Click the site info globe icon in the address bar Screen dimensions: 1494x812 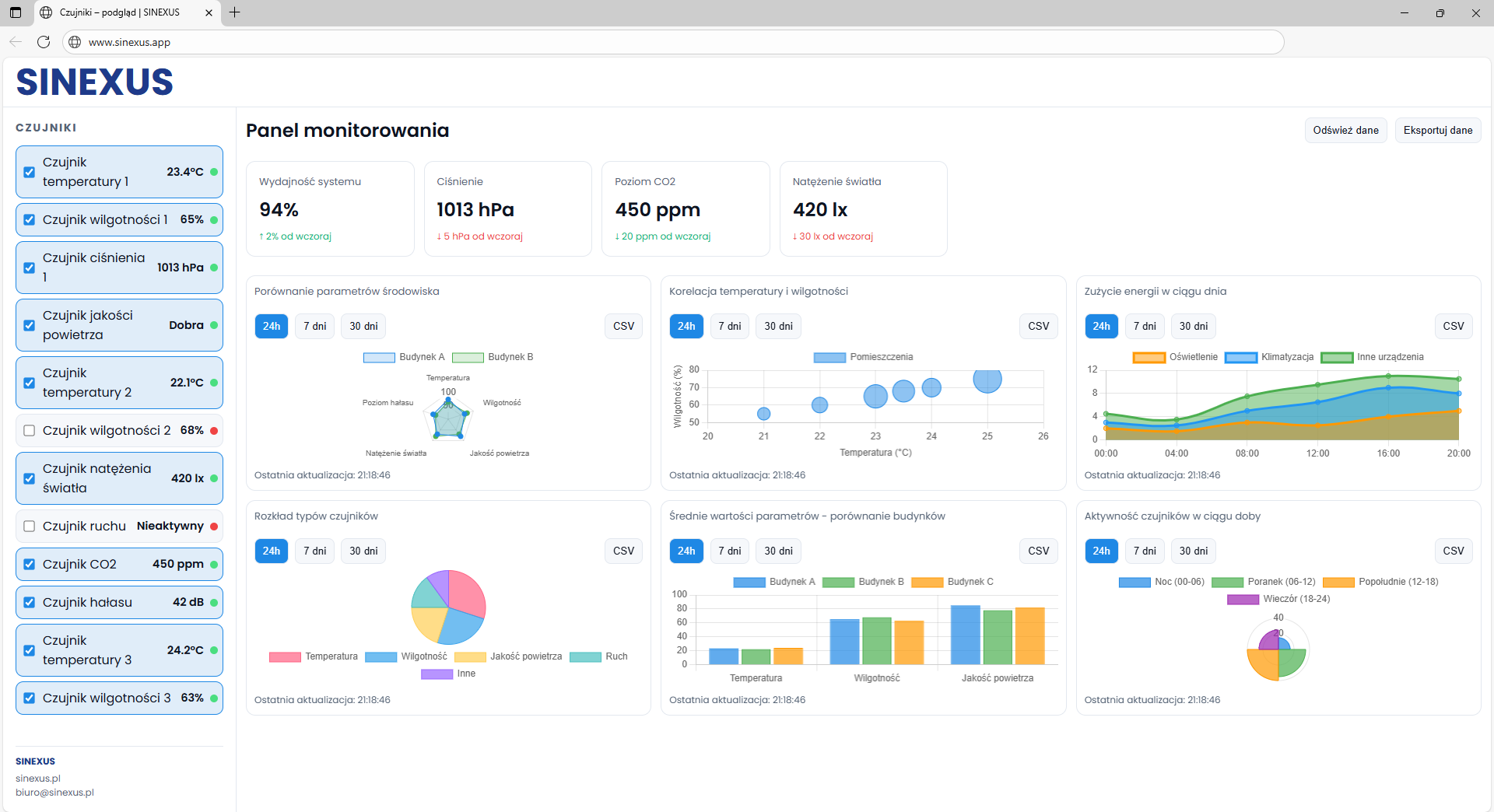pyautogui.click(x=75, y=42)
